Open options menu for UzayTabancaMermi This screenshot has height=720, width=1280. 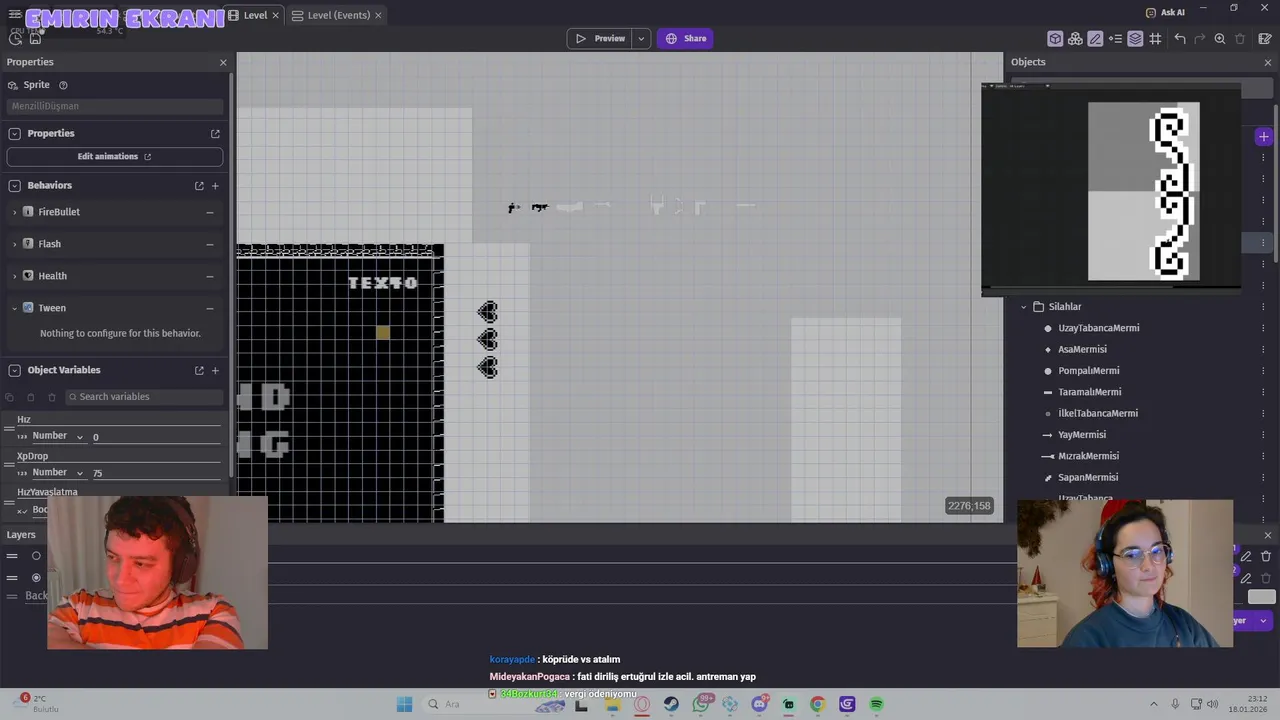[1263, 328]
